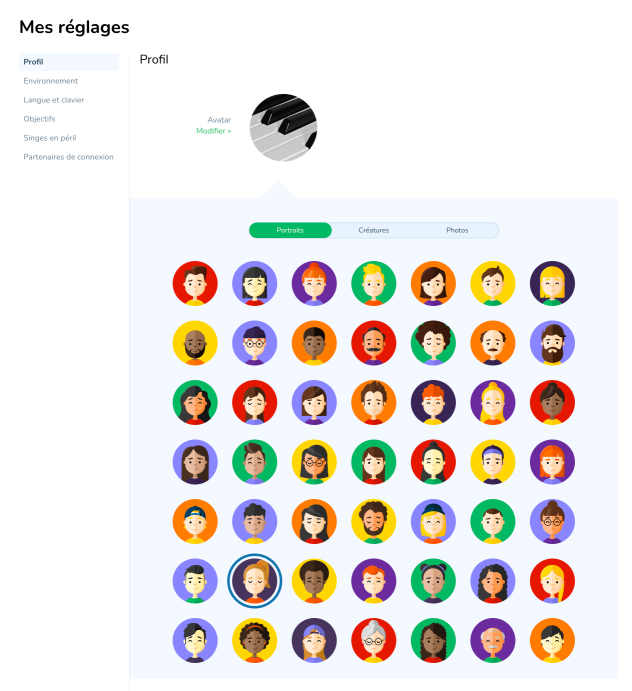This screenshot has height=691, width=632.
Task: Switch to the Créatures avatar tab
Action: point(374,230)
